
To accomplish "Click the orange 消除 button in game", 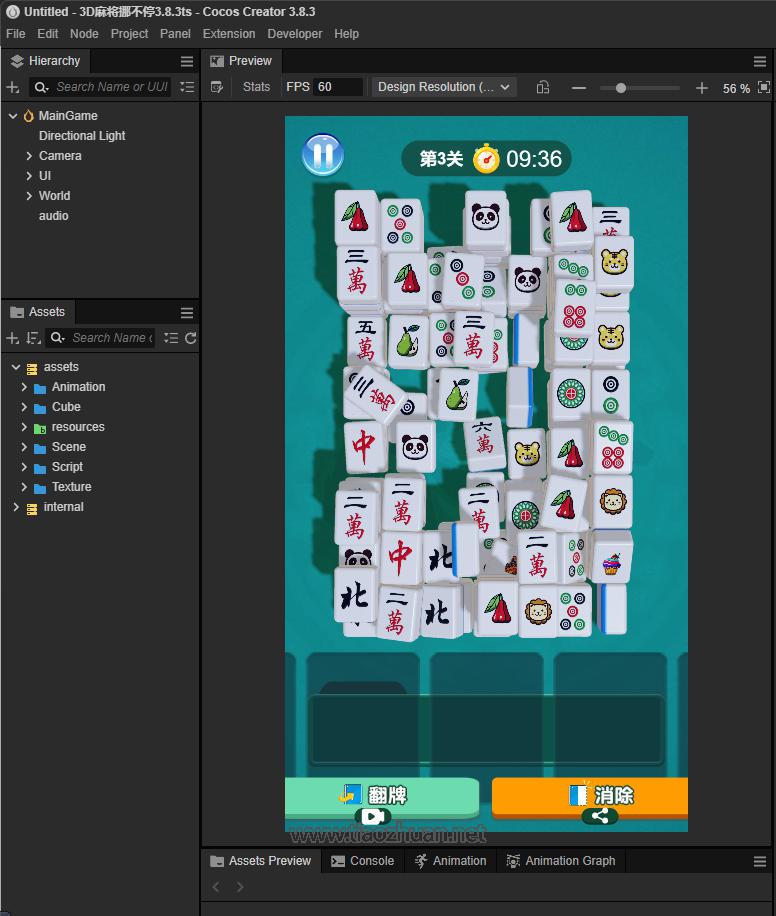I will point(590,795).
